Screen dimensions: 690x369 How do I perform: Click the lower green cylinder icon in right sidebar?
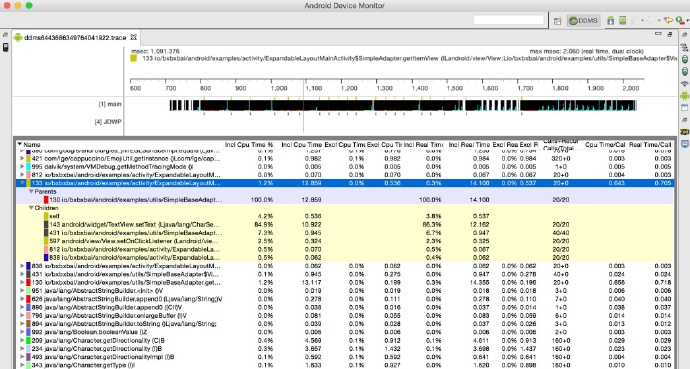pyautogui.click(x=684, y=71)
